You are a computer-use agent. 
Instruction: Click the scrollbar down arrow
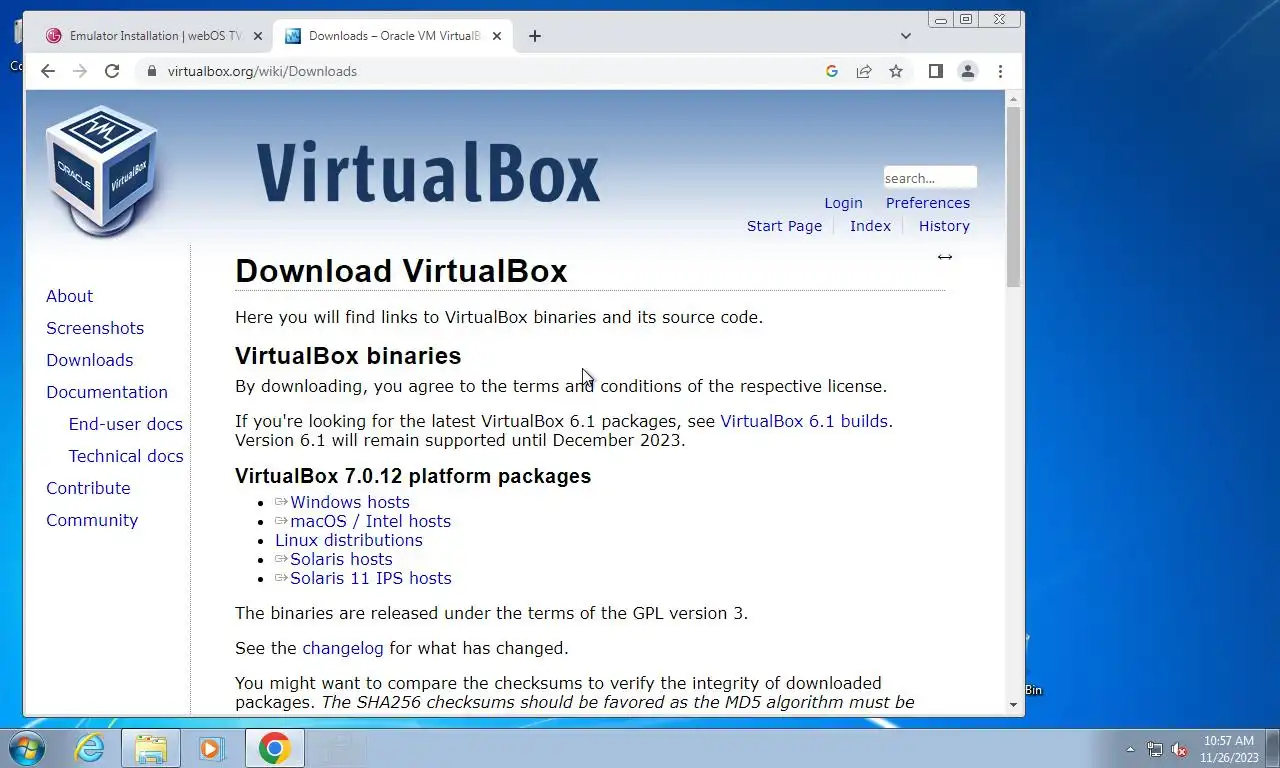(1013, 705)
